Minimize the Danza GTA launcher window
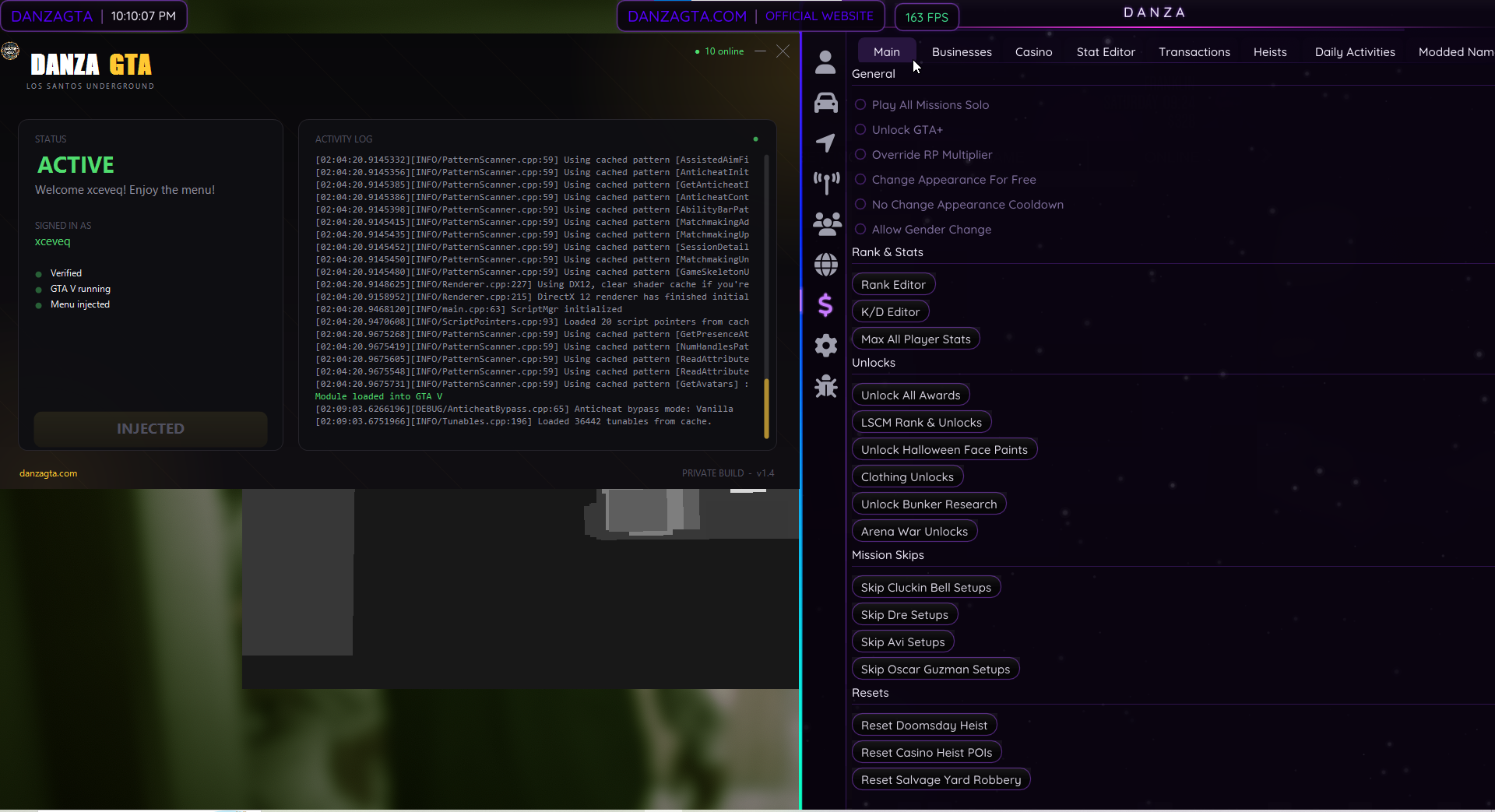Screen dimensions: 1495x812 761,51
